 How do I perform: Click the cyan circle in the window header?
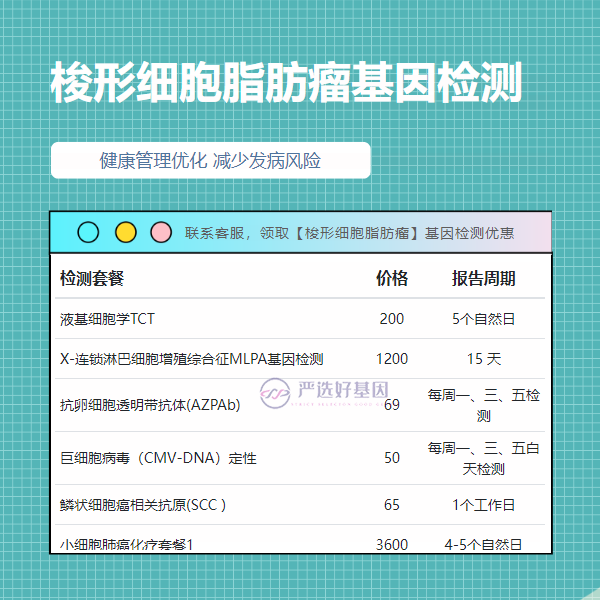point(88,232)
